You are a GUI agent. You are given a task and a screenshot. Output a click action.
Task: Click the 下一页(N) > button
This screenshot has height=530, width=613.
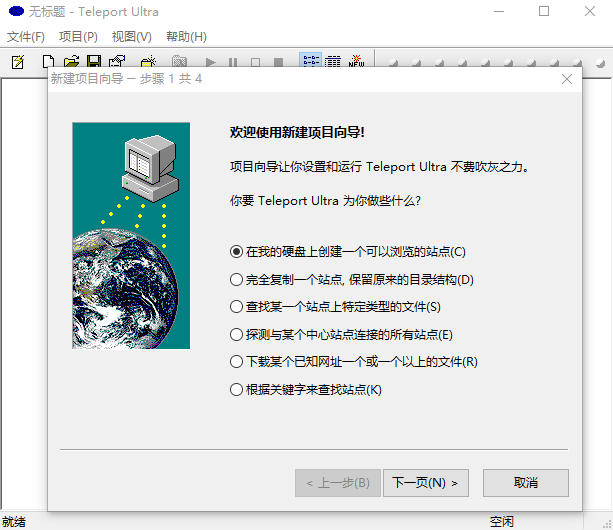click(426, 483)
